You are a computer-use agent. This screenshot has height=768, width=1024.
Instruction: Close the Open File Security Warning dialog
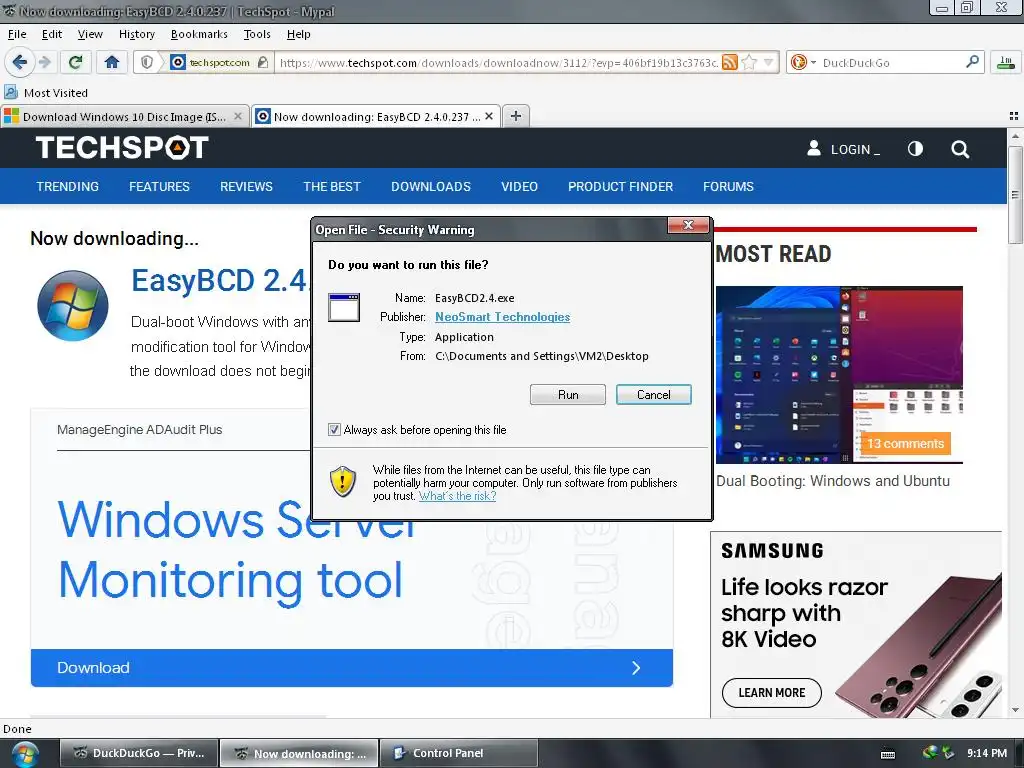(x=688, y=225)
